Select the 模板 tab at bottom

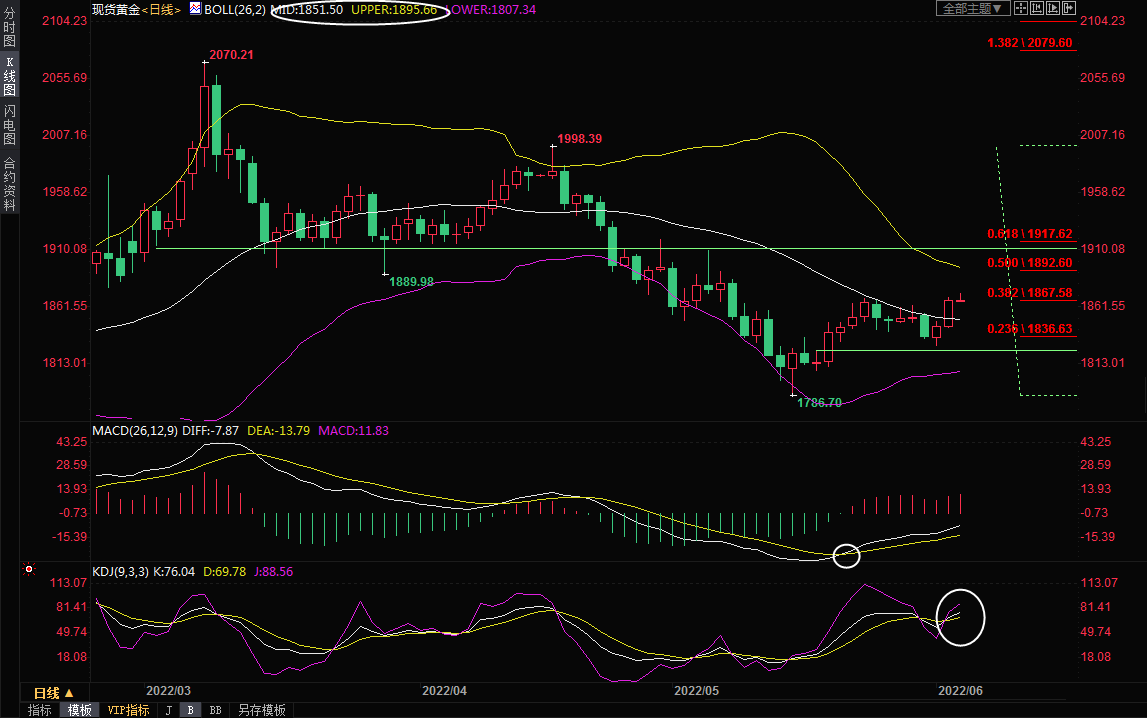coord(79,710)
